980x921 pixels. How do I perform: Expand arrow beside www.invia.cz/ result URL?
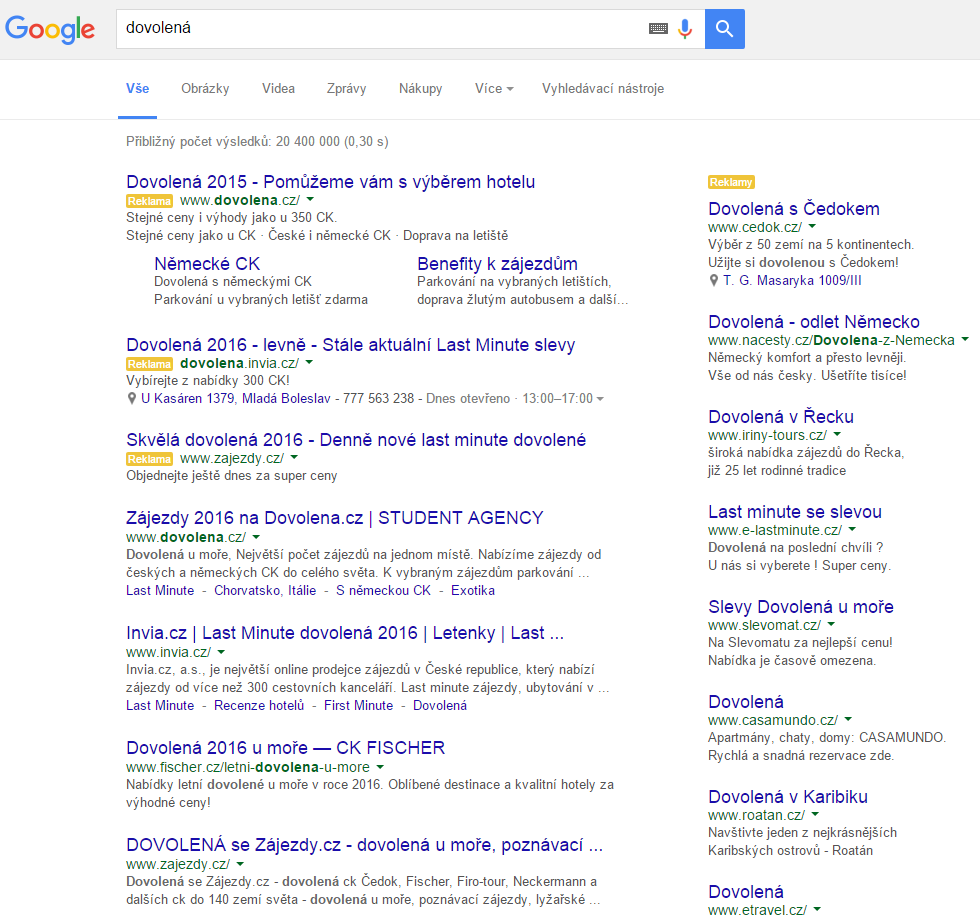click(x=221, y=652)
